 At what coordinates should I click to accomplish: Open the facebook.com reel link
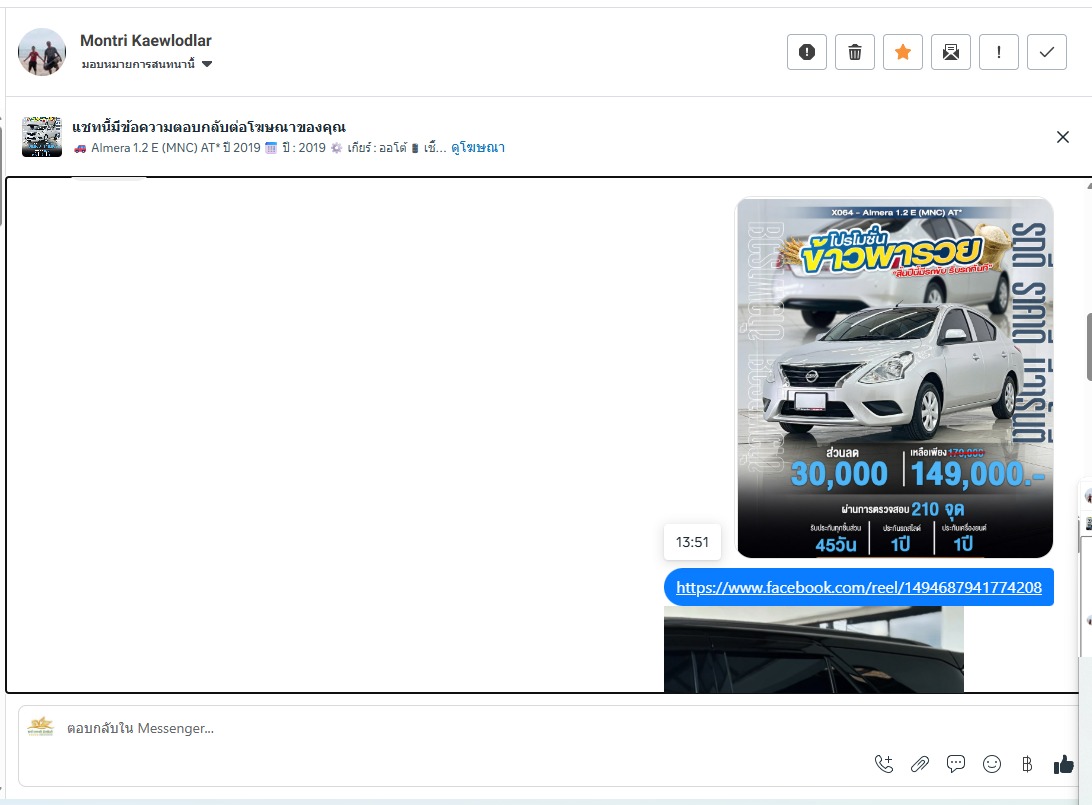859,588
